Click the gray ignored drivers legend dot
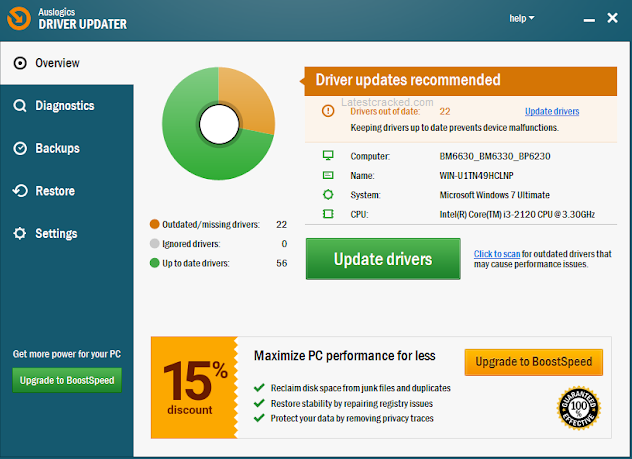Screen dimensions: 632x459 tap(154, 243)
